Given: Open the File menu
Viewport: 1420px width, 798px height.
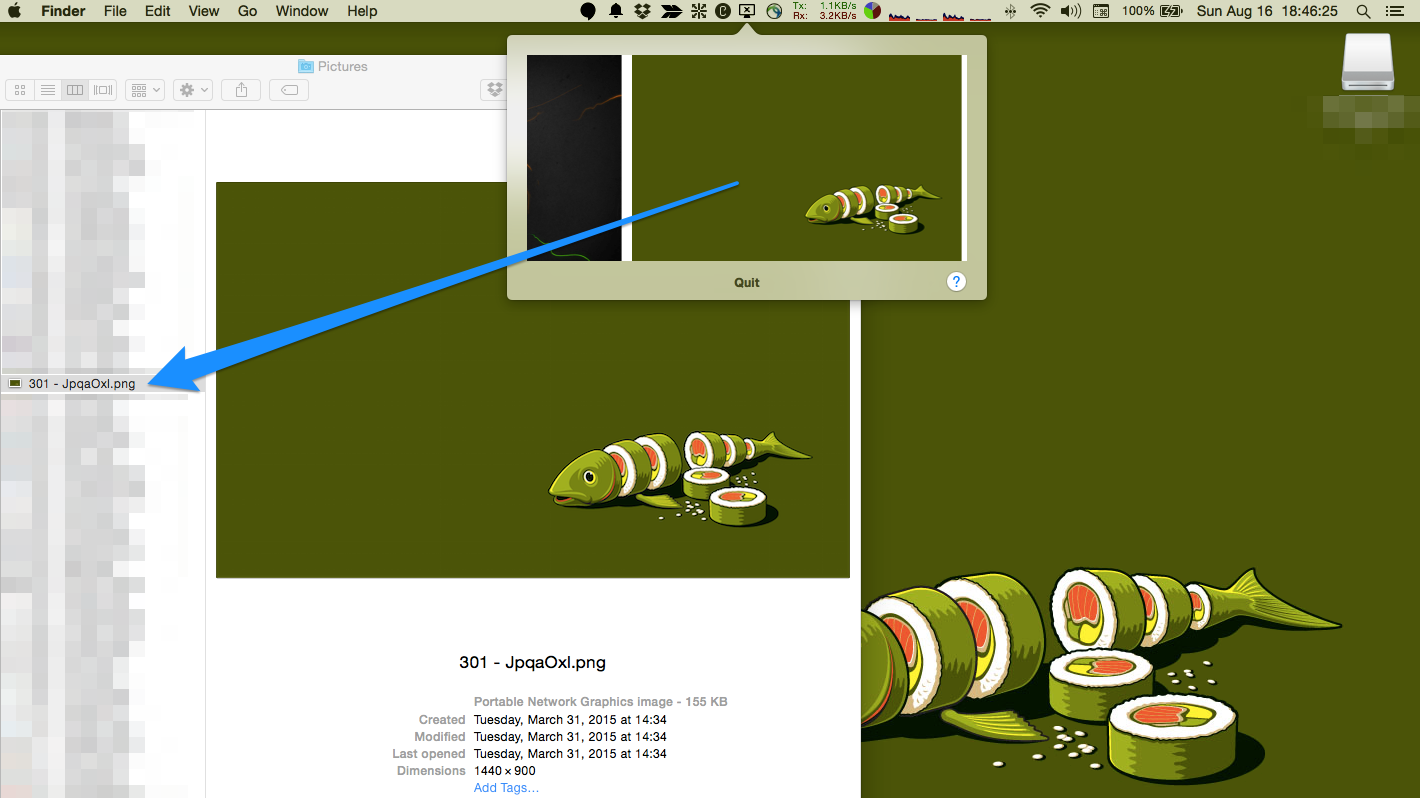Looking at the screenshot, I should [115, 11].
